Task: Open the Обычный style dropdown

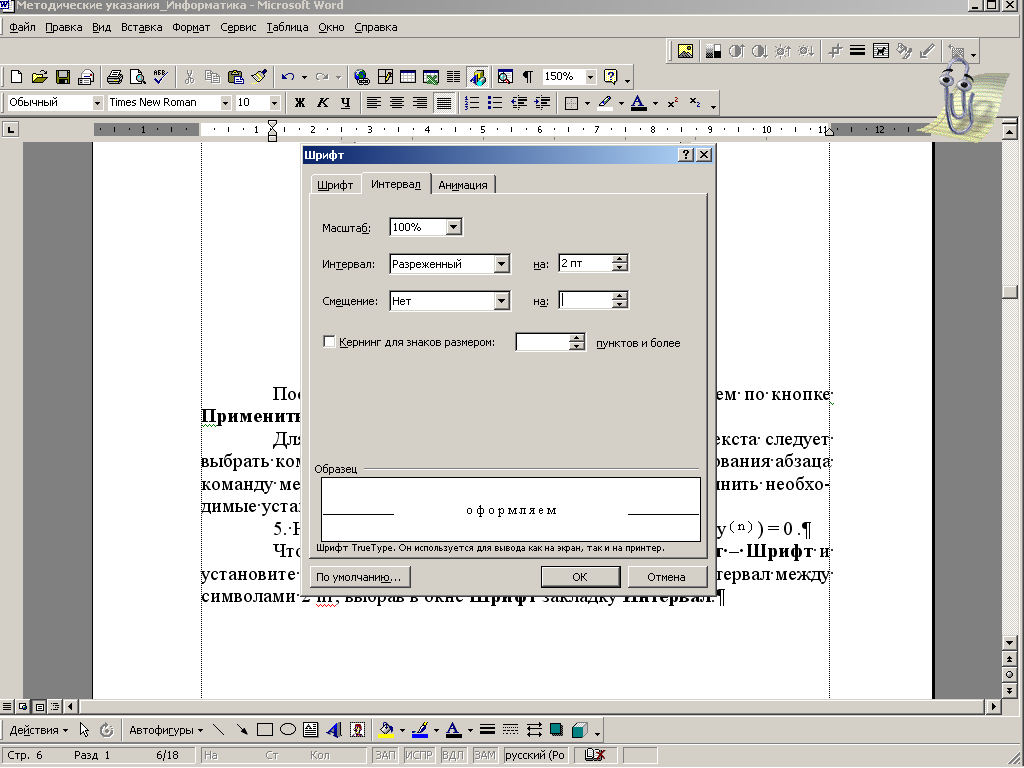Action: 97,103
